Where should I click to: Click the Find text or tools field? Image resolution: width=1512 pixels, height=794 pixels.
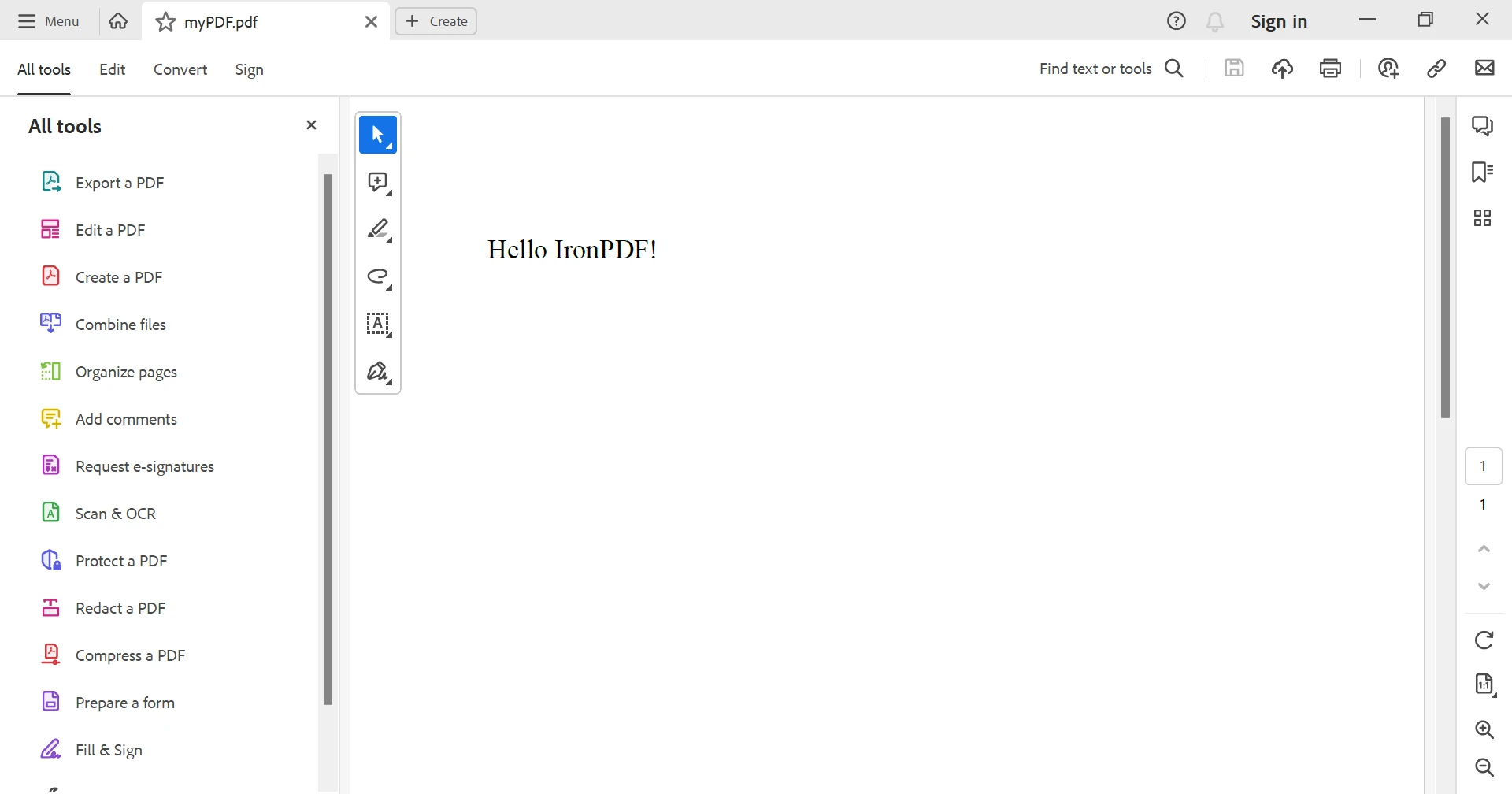coord(1095,69)
